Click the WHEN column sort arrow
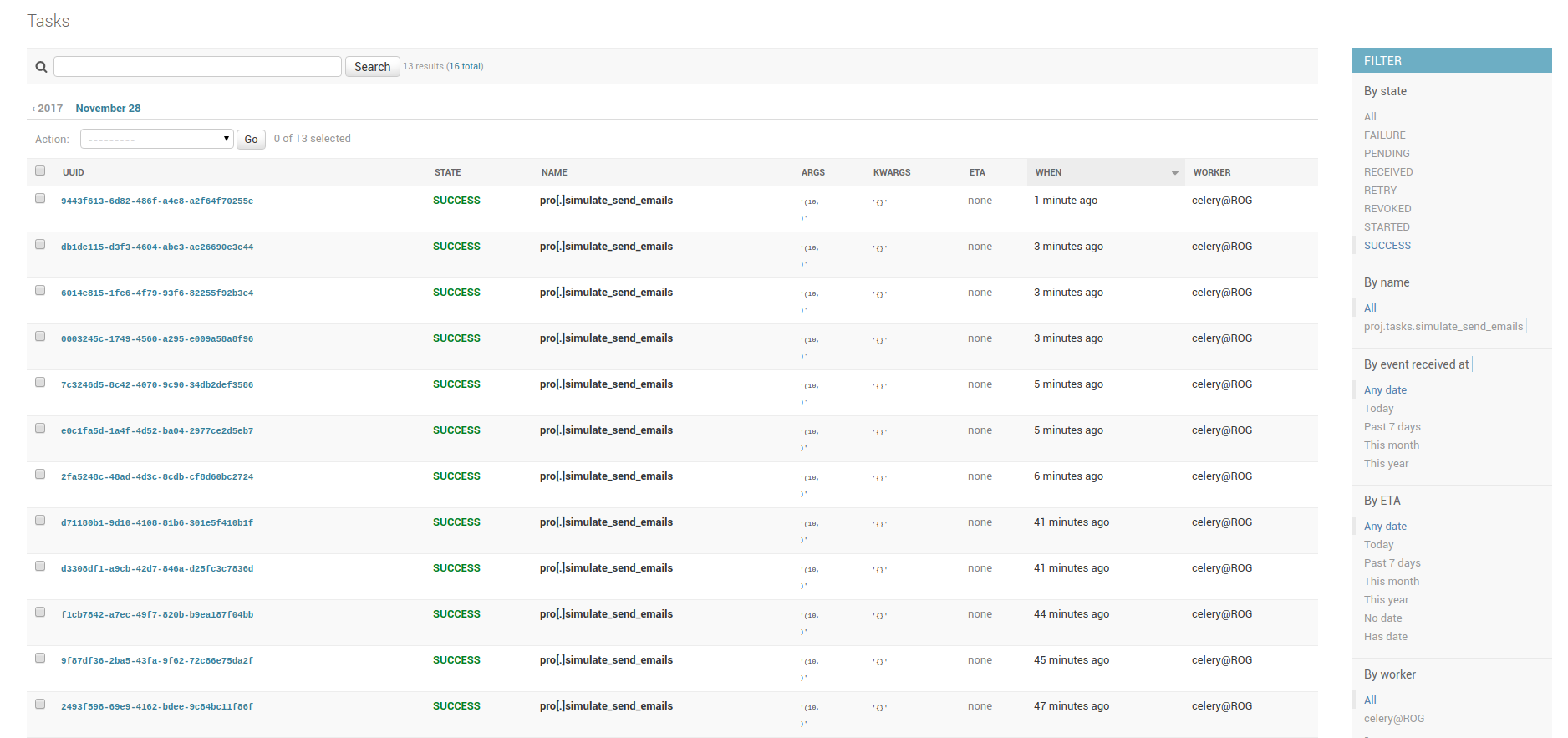Image resolution: width=1568 pixels, height=738 pixels. [x=1174, y=173]
